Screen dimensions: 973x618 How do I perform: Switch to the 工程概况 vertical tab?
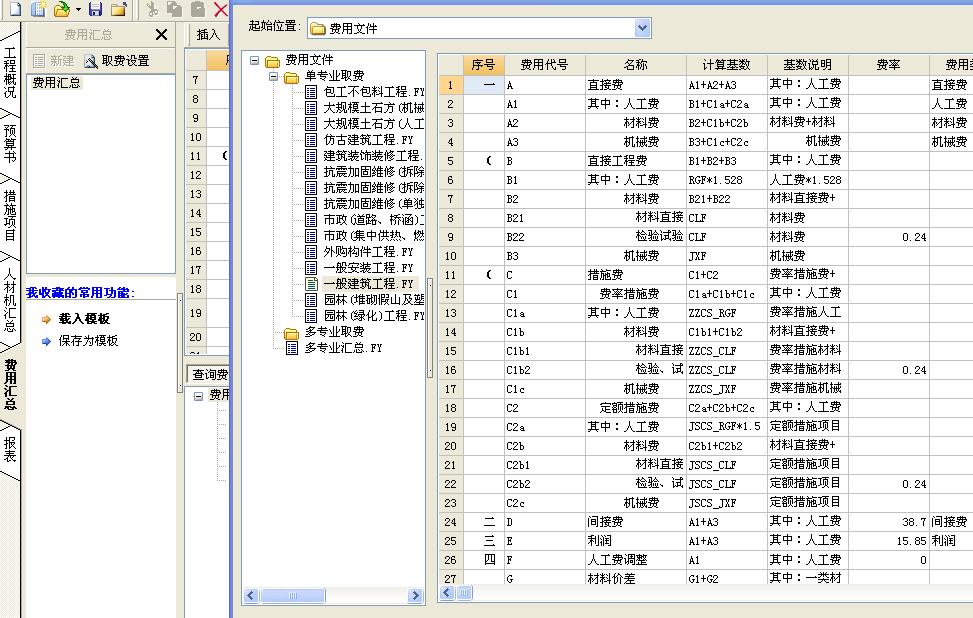point(10,72)
